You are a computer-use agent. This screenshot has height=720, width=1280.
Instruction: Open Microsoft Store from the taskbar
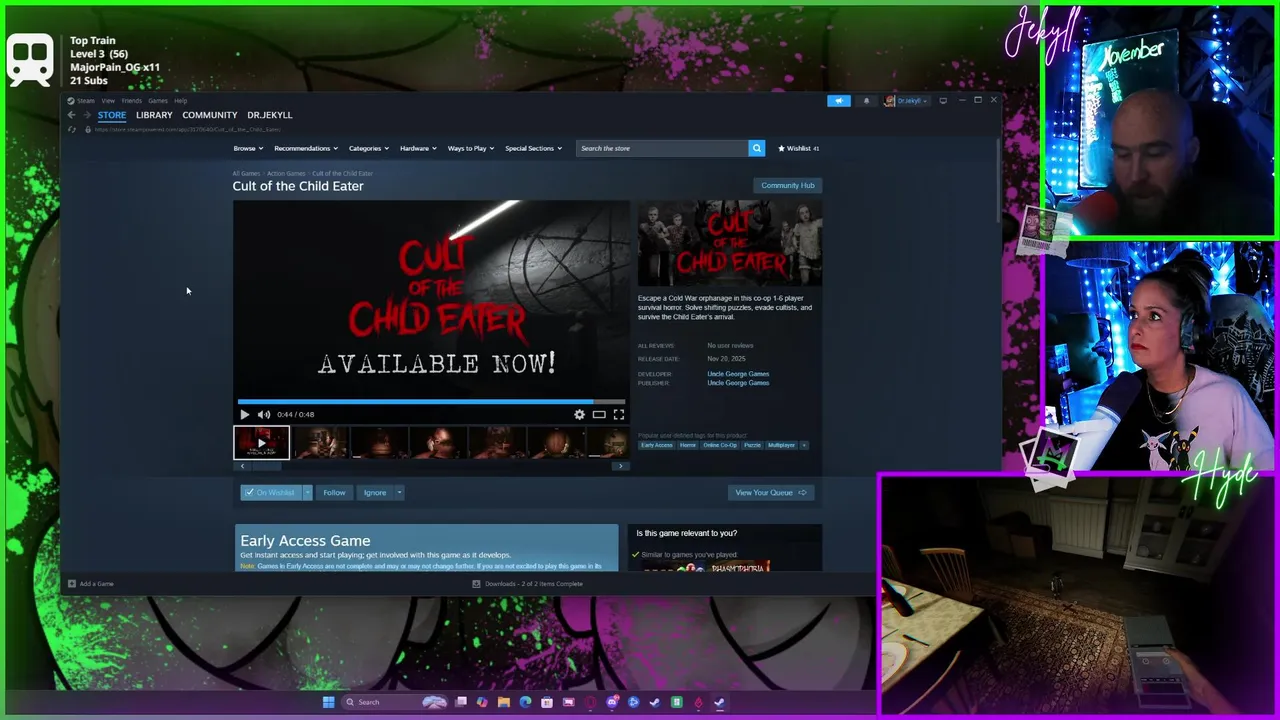(x=547, y=702)
